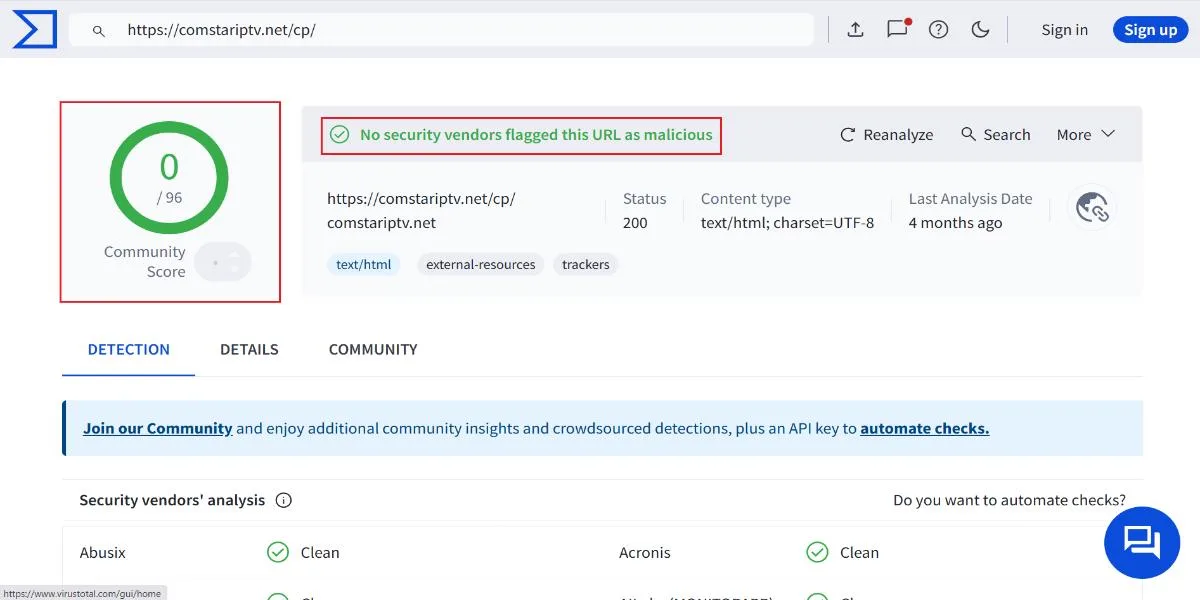Click the search magnifier icon in URL bar
This screenshot has height=600, width=1200.
99,30
